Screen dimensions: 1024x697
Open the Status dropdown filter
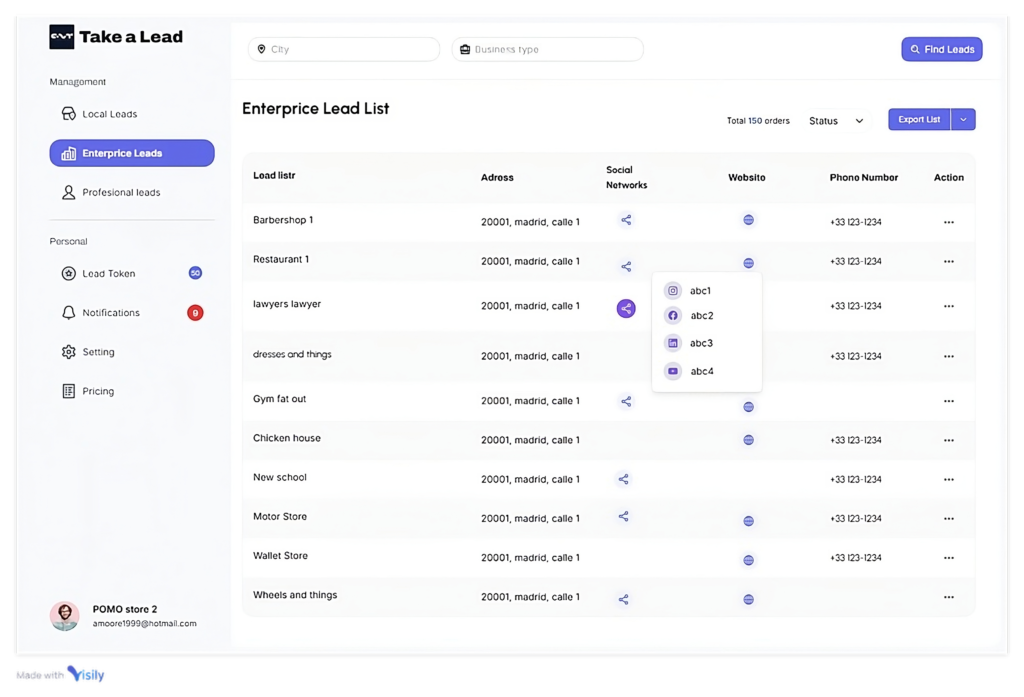[836, 121]
